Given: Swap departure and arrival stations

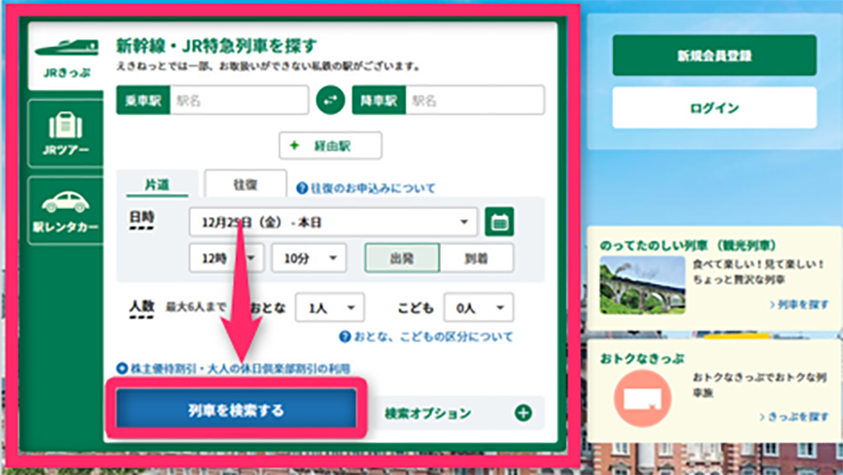Looking at the screenshot, I should 330,100.
